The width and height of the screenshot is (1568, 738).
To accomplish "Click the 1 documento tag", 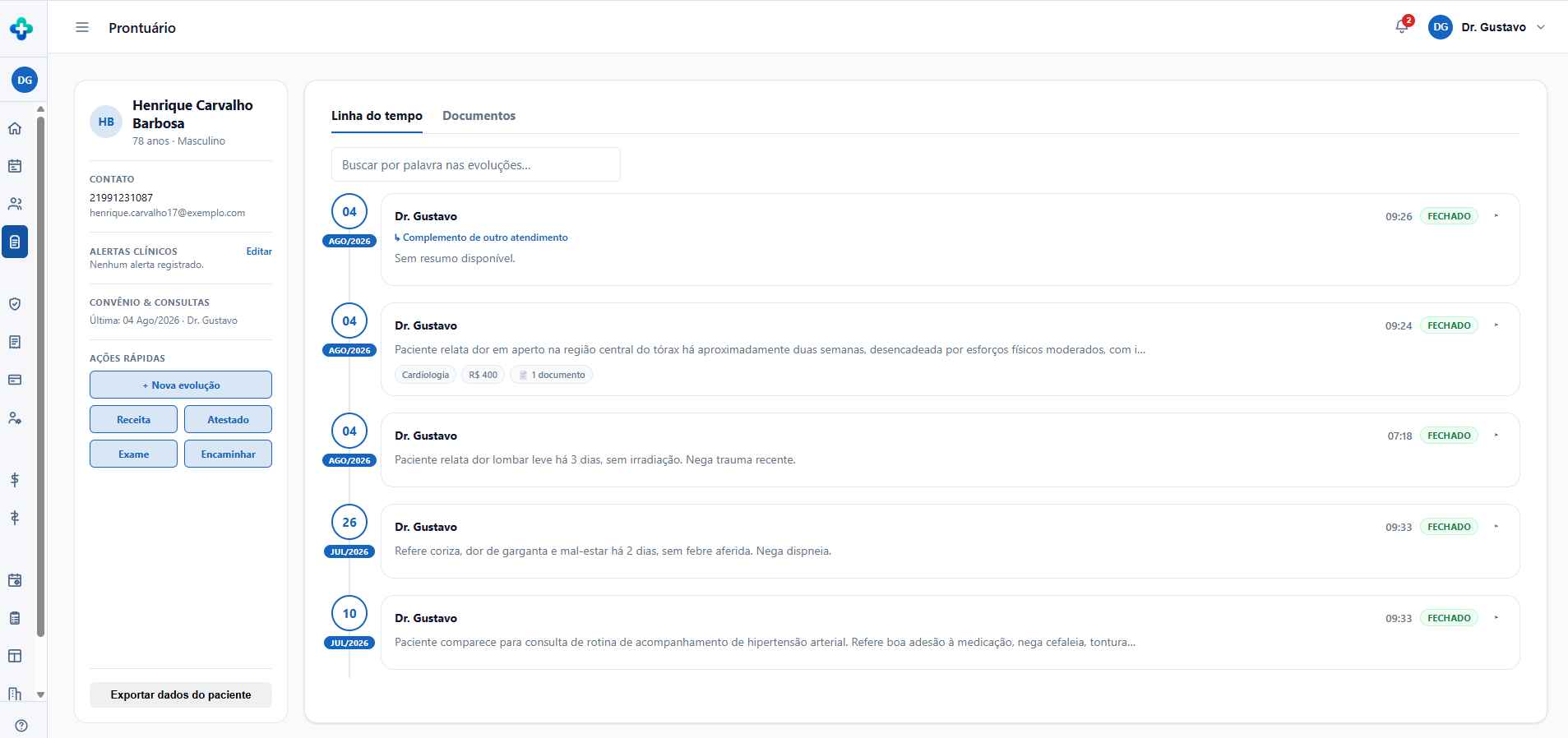I will (x=552, y=375).
